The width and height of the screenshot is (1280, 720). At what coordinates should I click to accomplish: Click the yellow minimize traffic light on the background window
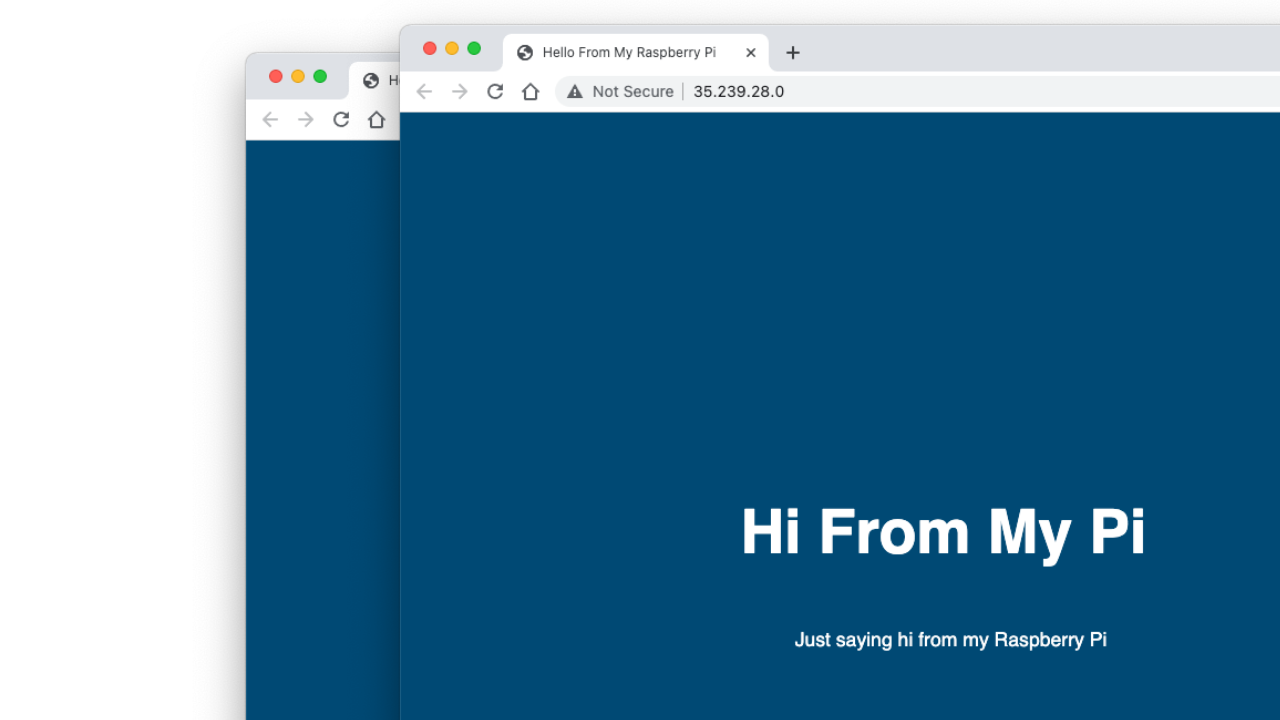tap(297, 75)
